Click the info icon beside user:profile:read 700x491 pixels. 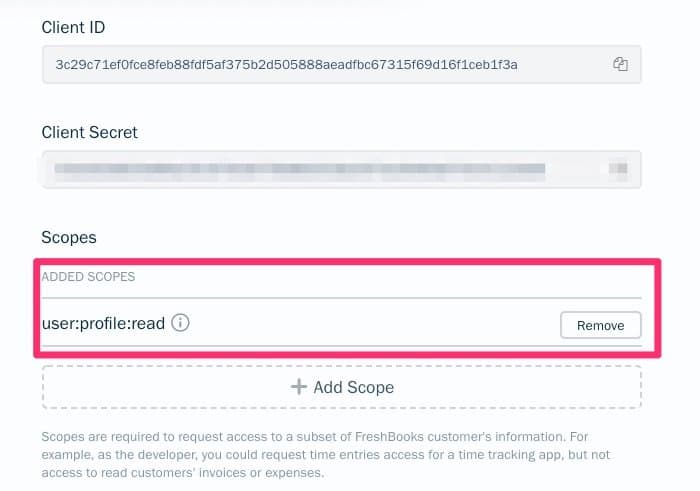pos(181,324)
